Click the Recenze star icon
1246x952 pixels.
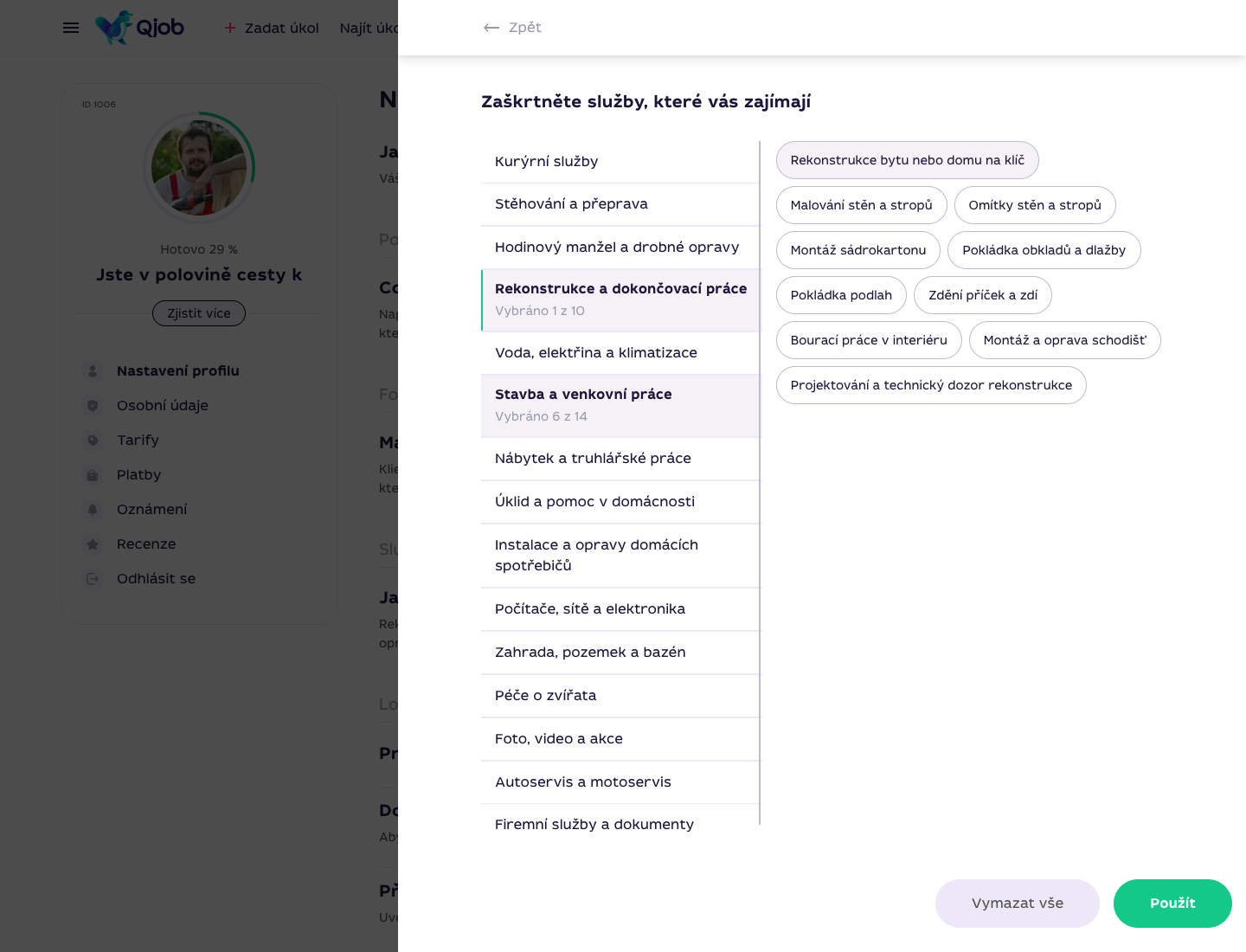click(x=93, y=544)
